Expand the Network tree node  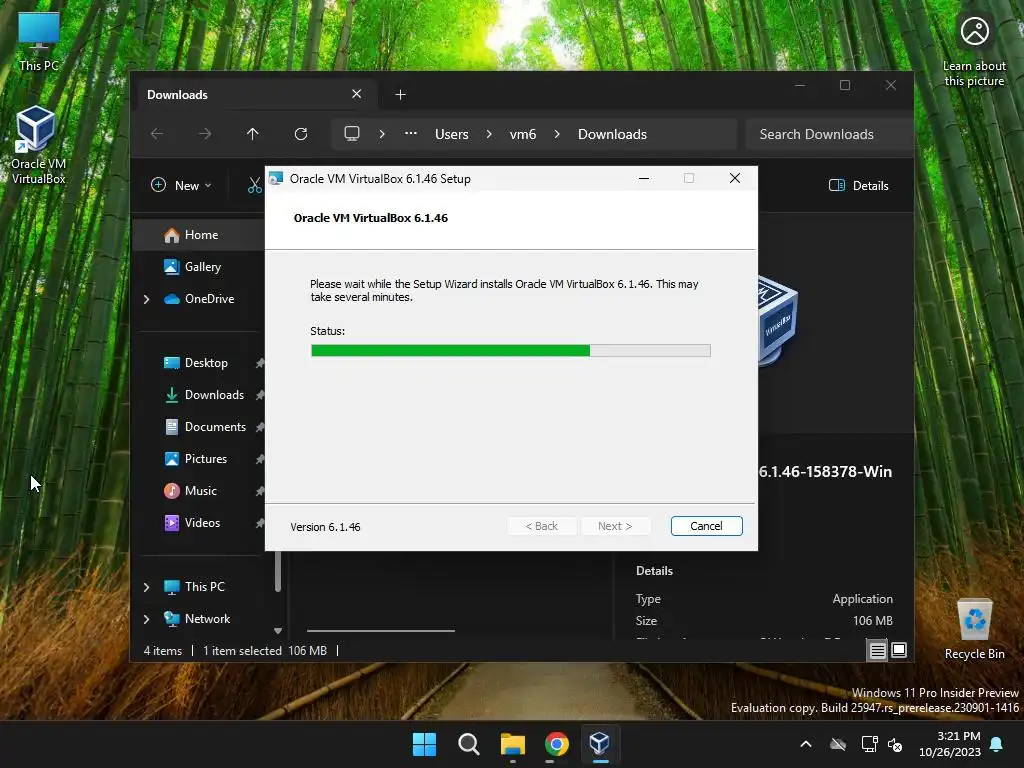click(x=146, y=619)
